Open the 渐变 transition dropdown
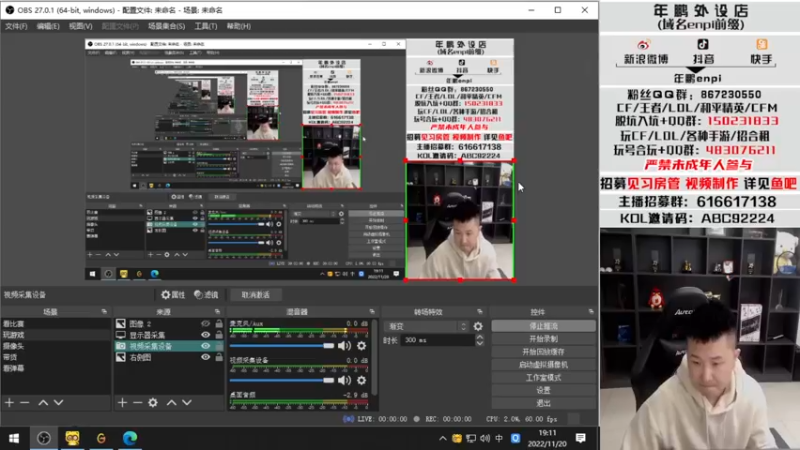Screen dimensions: 800x450 point(427,326)
